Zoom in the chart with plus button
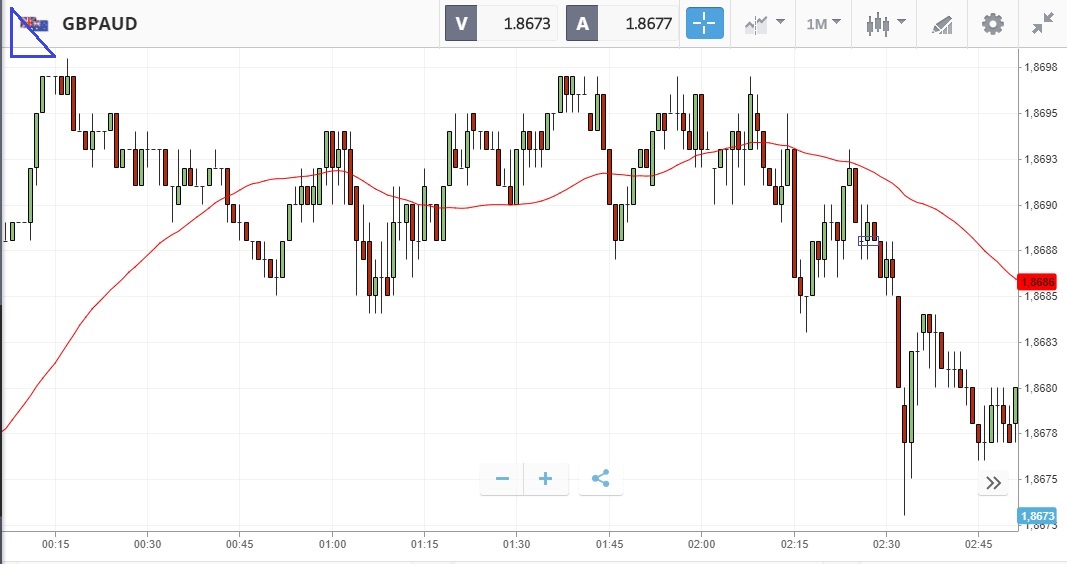1067x564 pixels. (x=546, y=479)
